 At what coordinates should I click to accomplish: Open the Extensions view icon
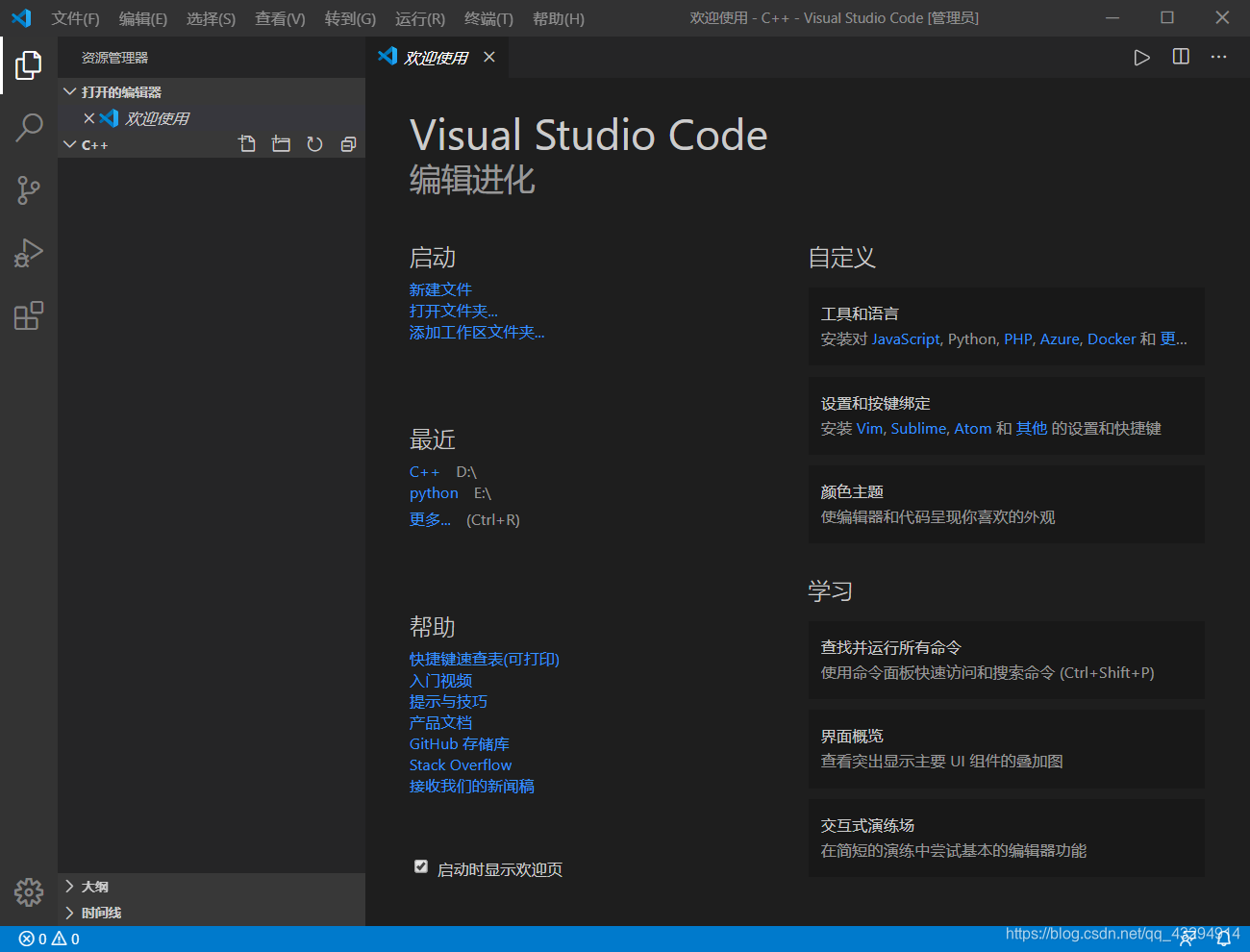coord(29,315)
